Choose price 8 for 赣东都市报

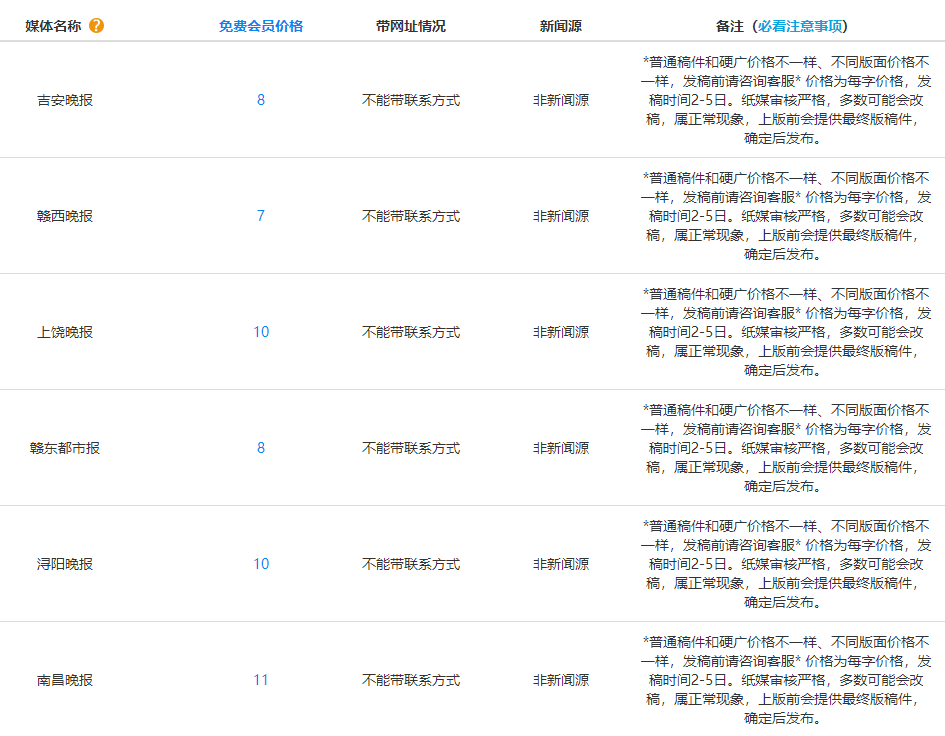point(261,448)
